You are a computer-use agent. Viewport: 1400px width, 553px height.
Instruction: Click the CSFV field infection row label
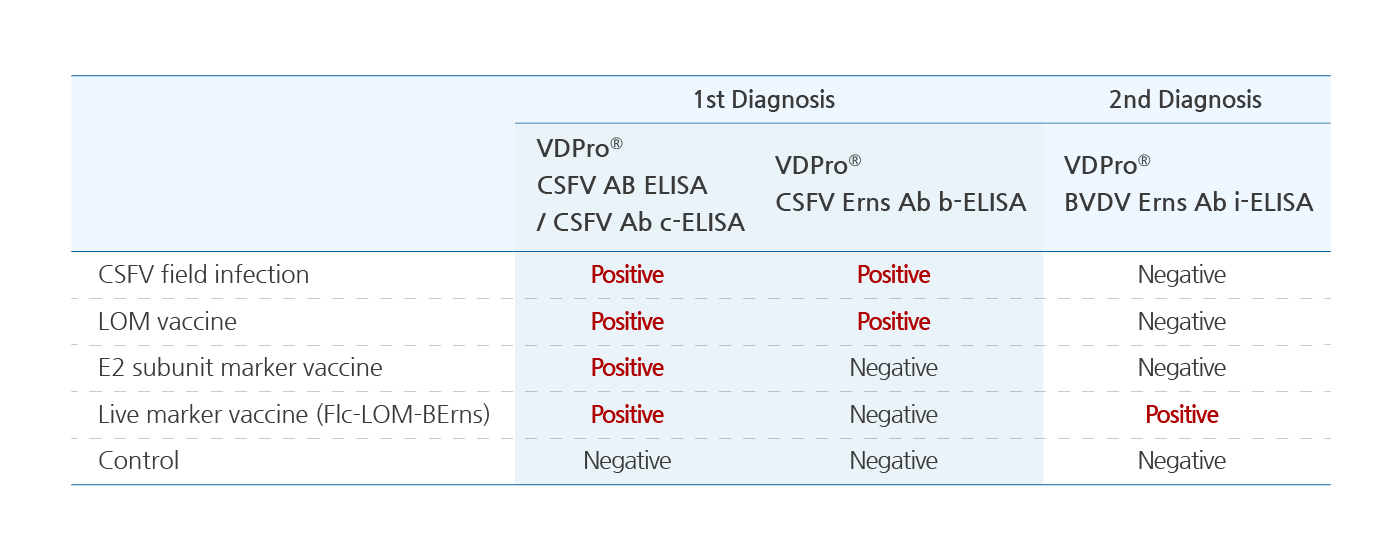[204, 275]
